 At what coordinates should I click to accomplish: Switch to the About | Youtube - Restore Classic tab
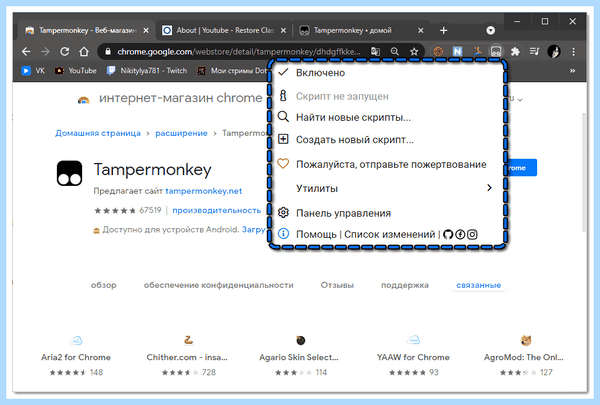point(224,30)
